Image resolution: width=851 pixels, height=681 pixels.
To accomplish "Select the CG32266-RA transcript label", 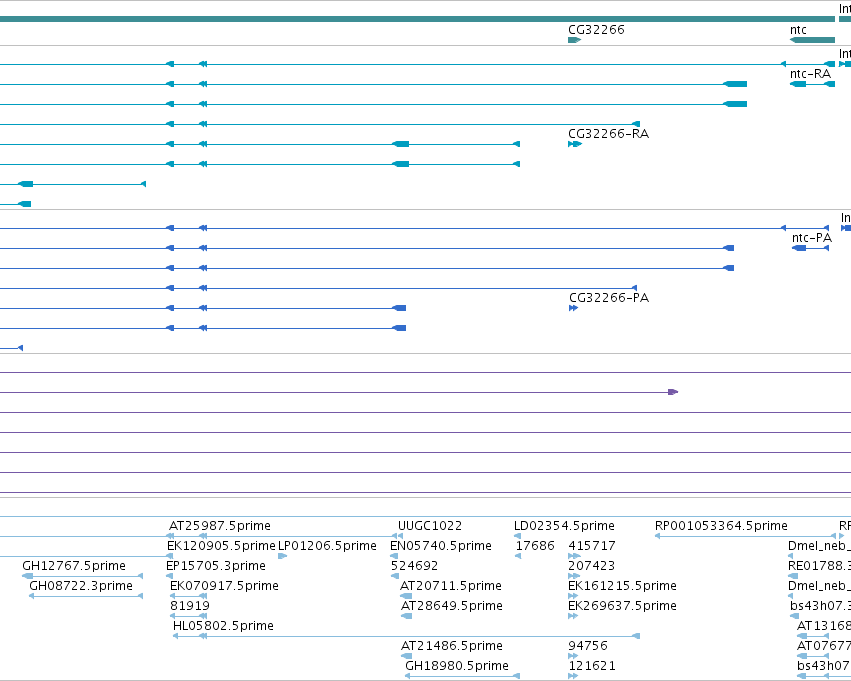I will [608, 134].
